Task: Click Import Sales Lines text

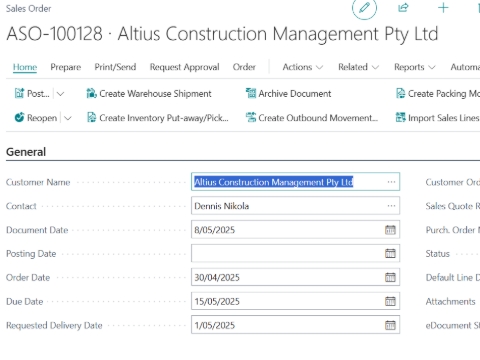Action: pos(444,118)
